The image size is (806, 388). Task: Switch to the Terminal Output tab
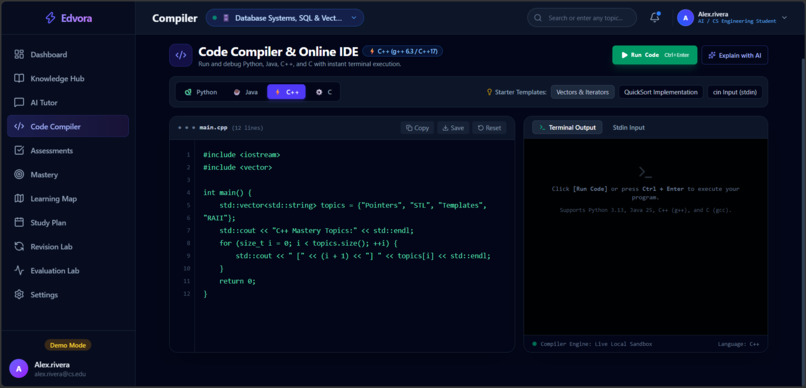coord(567,127)
